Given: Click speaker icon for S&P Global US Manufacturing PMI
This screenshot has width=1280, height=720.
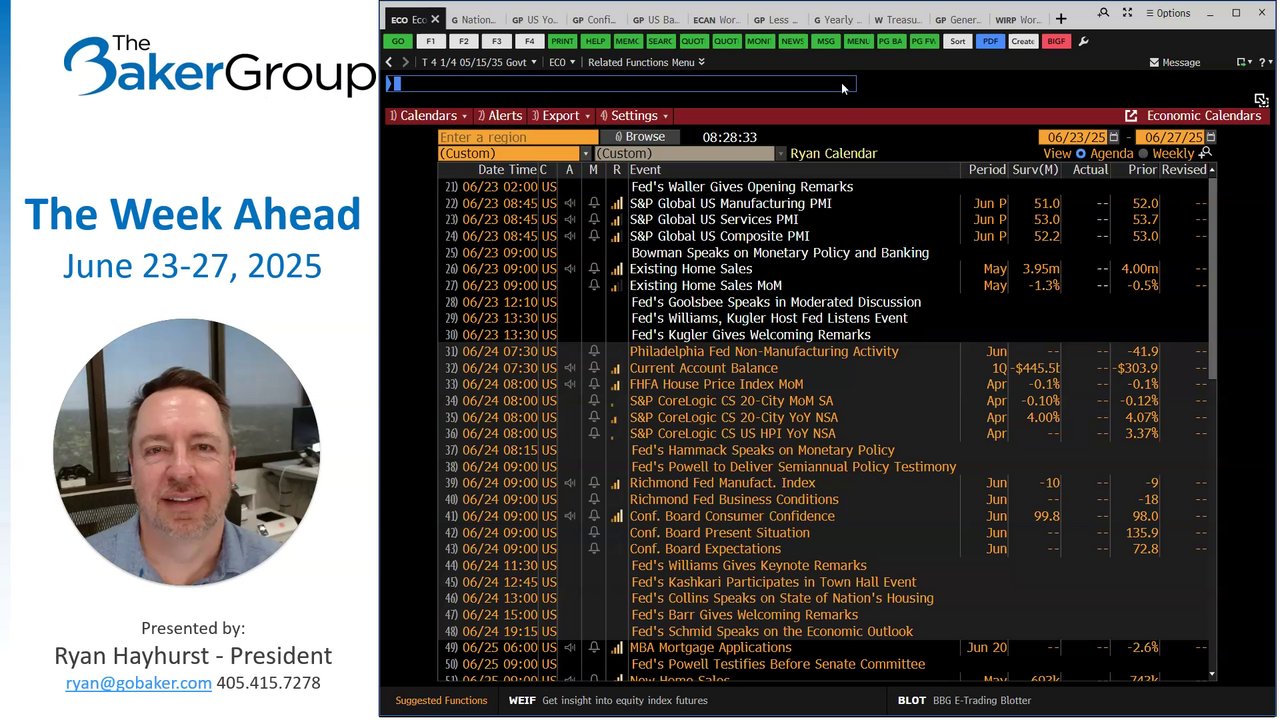Looking at the screenshot, I should [x=569, y=203].
